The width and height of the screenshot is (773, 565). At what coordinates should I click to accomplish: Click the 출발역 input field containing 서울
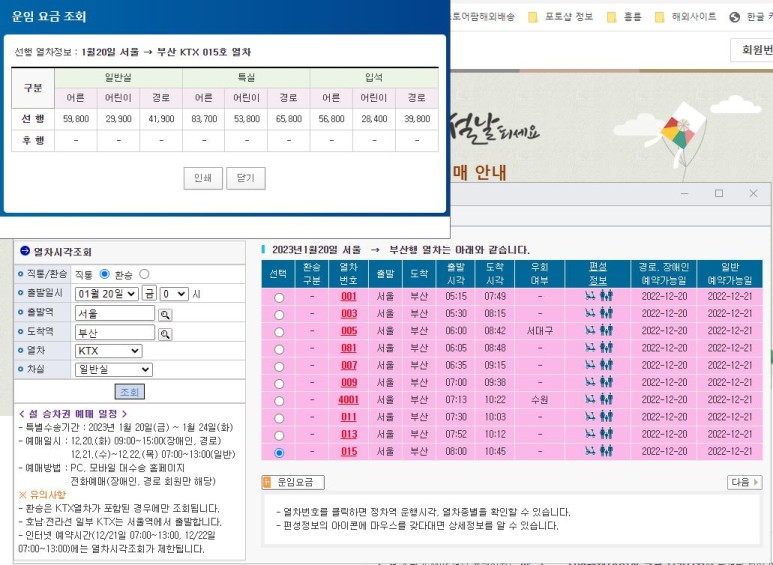pyautogui.click(x=115, y=313)
